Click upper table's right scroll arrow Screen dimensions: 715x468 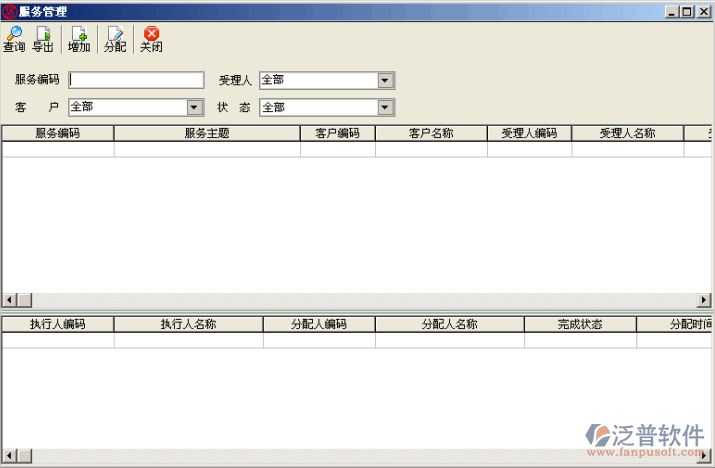click(705, 300)
